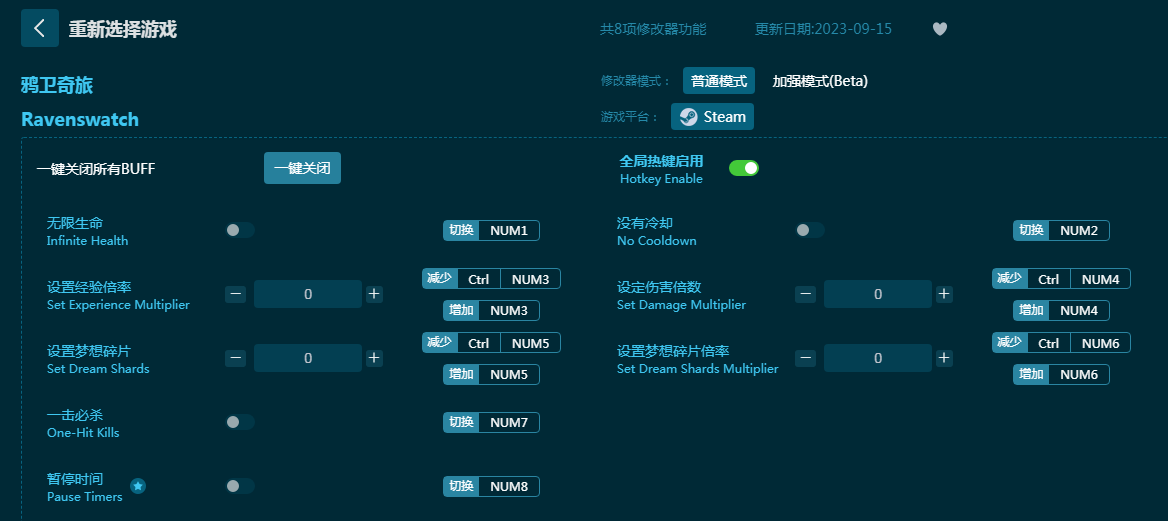Disable the Hotkey Enable switch

pos(743,168)
